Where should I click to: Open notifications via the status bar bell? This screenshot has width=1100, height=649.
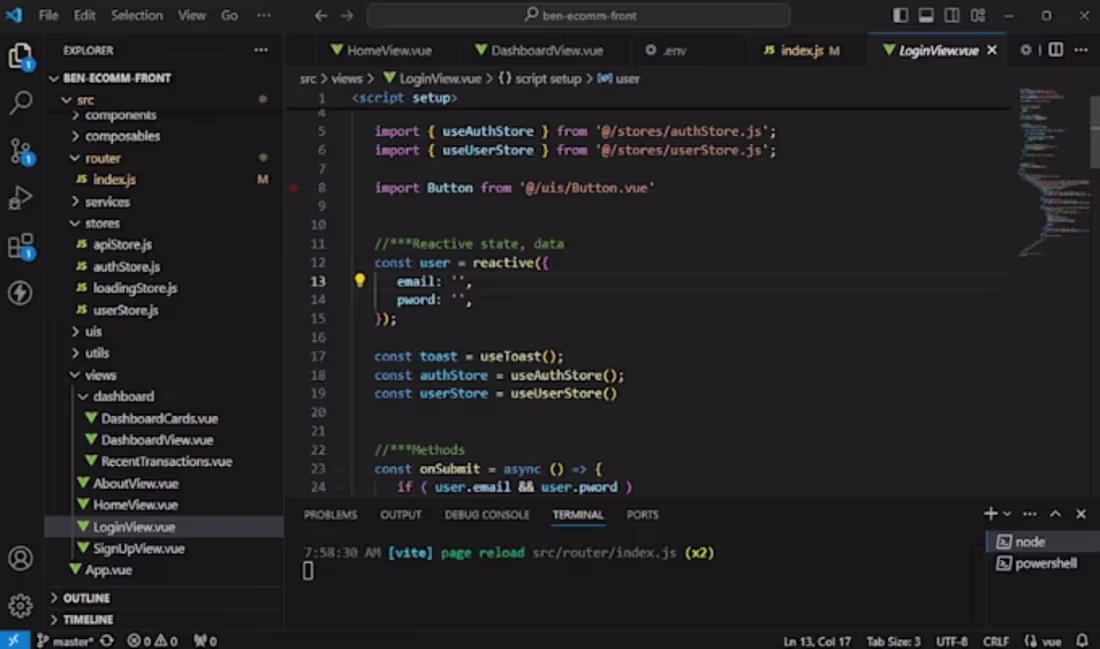(x=1081, y=641)
